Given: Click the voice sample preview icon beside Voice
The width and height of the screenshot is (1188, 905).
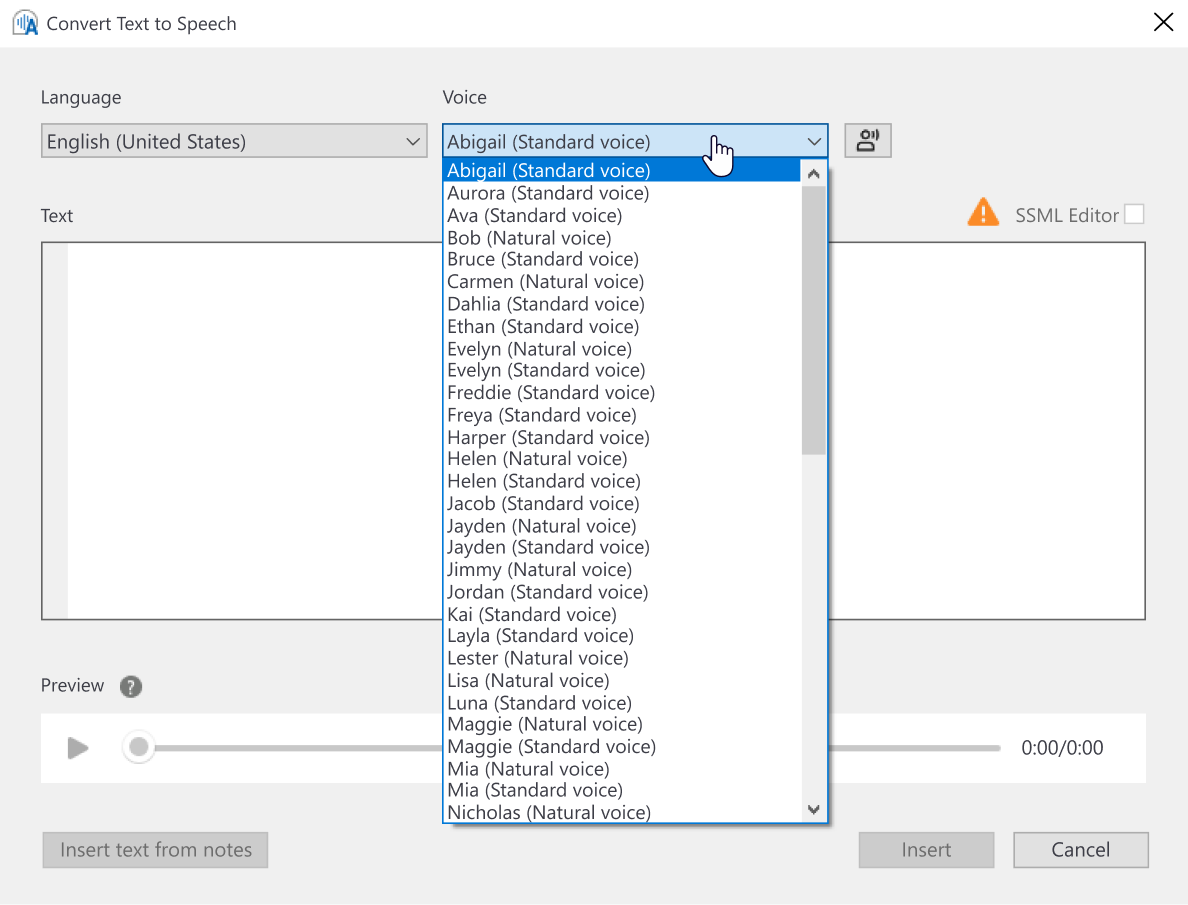Looking at the screenshot, I should point(867,140).
